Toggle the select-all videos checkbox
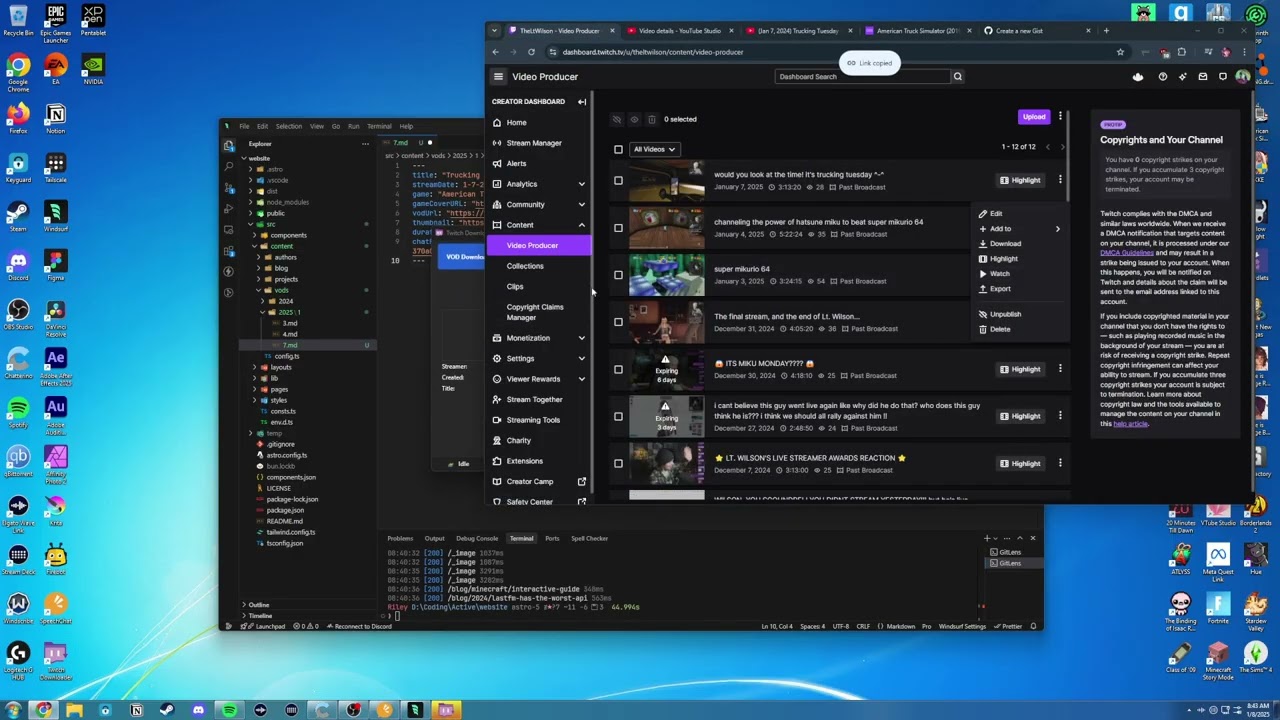The image size is (1280, 720). click(x=618, y=150)
